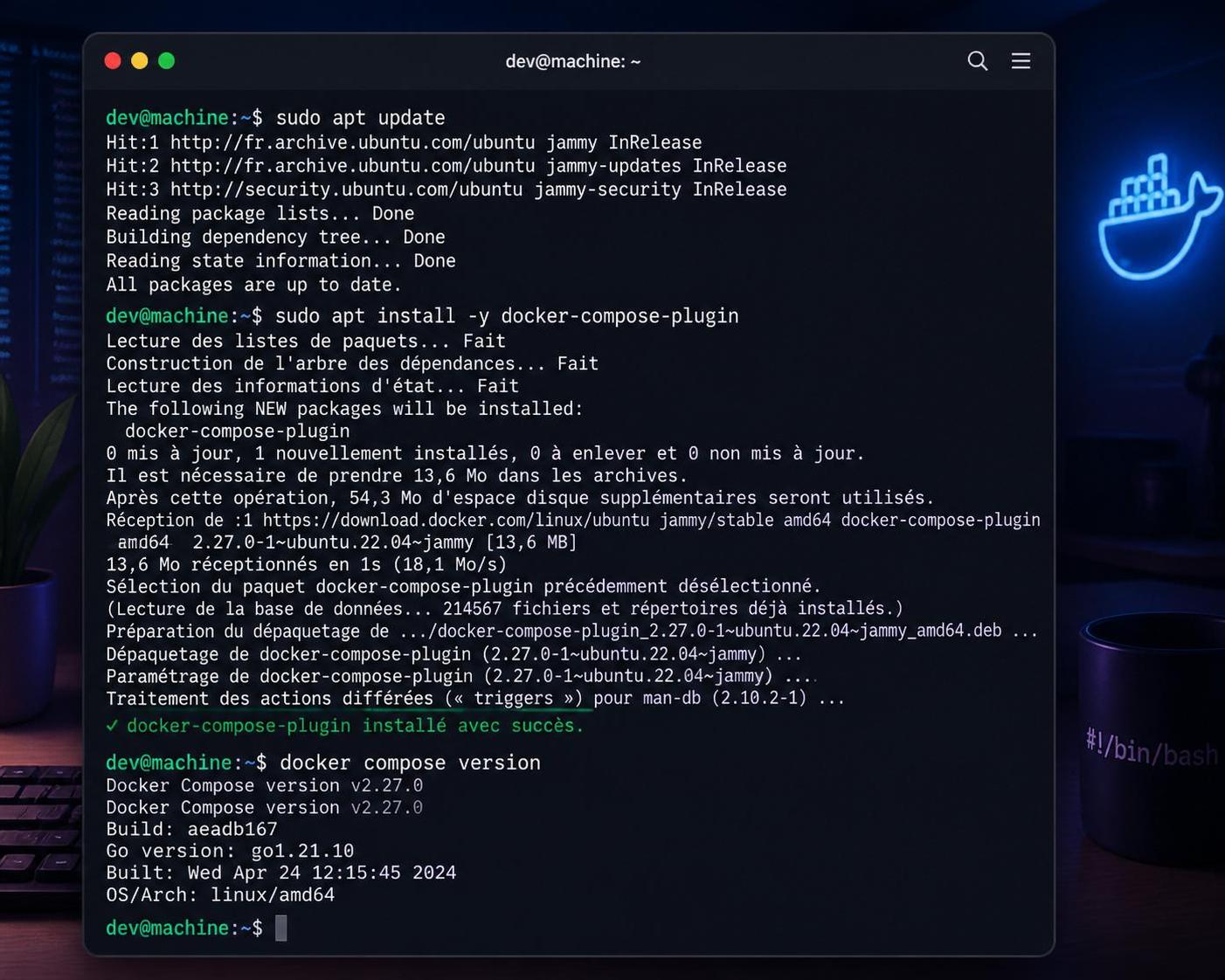Click 'Il est nécessaire de prendre 13,6 Mo' line
This screenshot has width=1225, height=980.
(x=397, y=476)
